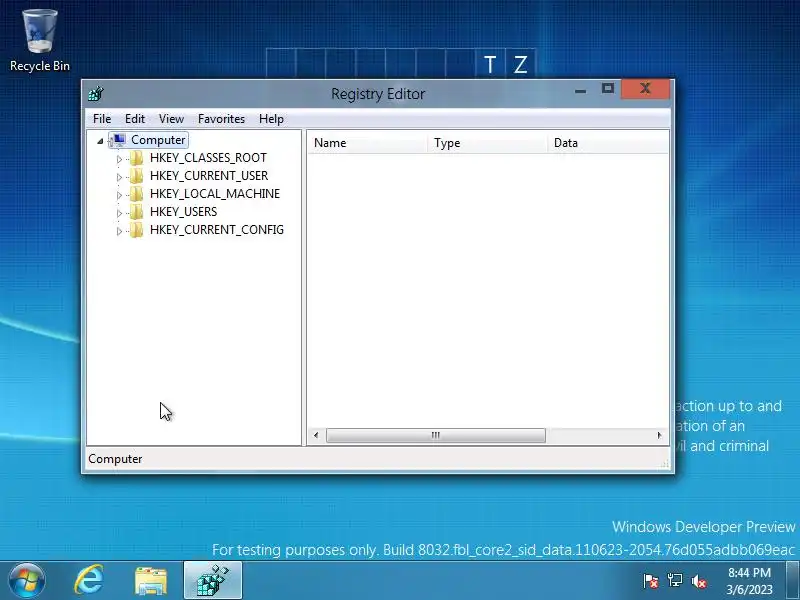
Task: Sort by the Type column header
Action: tap(488, 143)
